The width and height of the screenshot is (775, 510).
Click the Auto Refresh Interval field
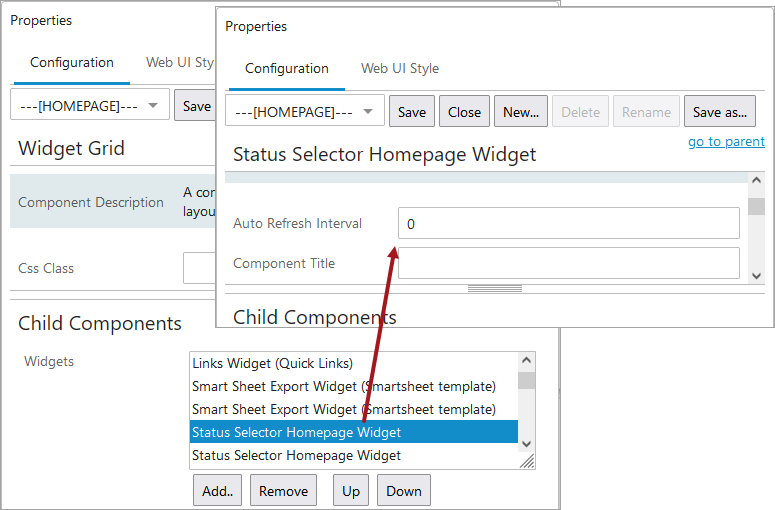(x=568, y=224)
